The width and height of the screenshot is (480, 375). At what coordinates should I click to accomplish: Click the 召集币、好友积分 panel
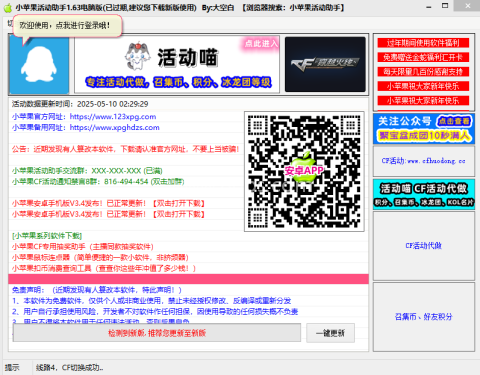coord(424,317)
